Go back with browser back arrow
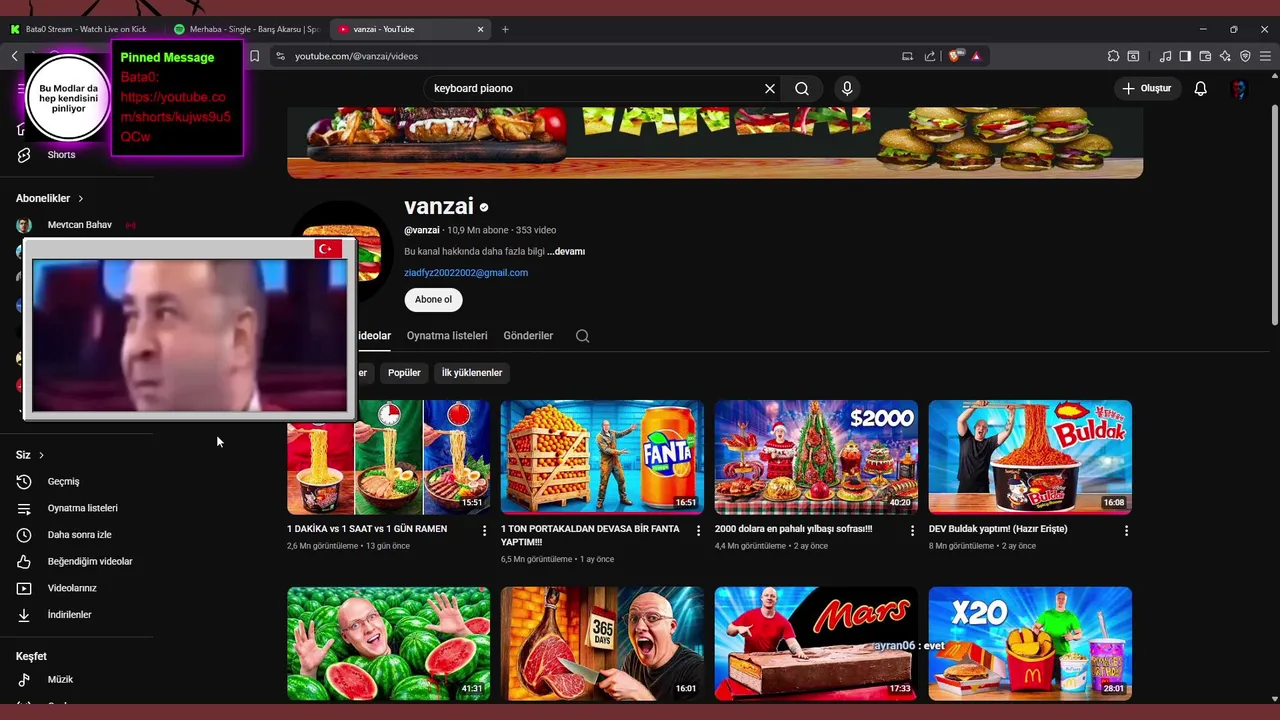This screenshot has height=720, width=1280. click(14, 56)
